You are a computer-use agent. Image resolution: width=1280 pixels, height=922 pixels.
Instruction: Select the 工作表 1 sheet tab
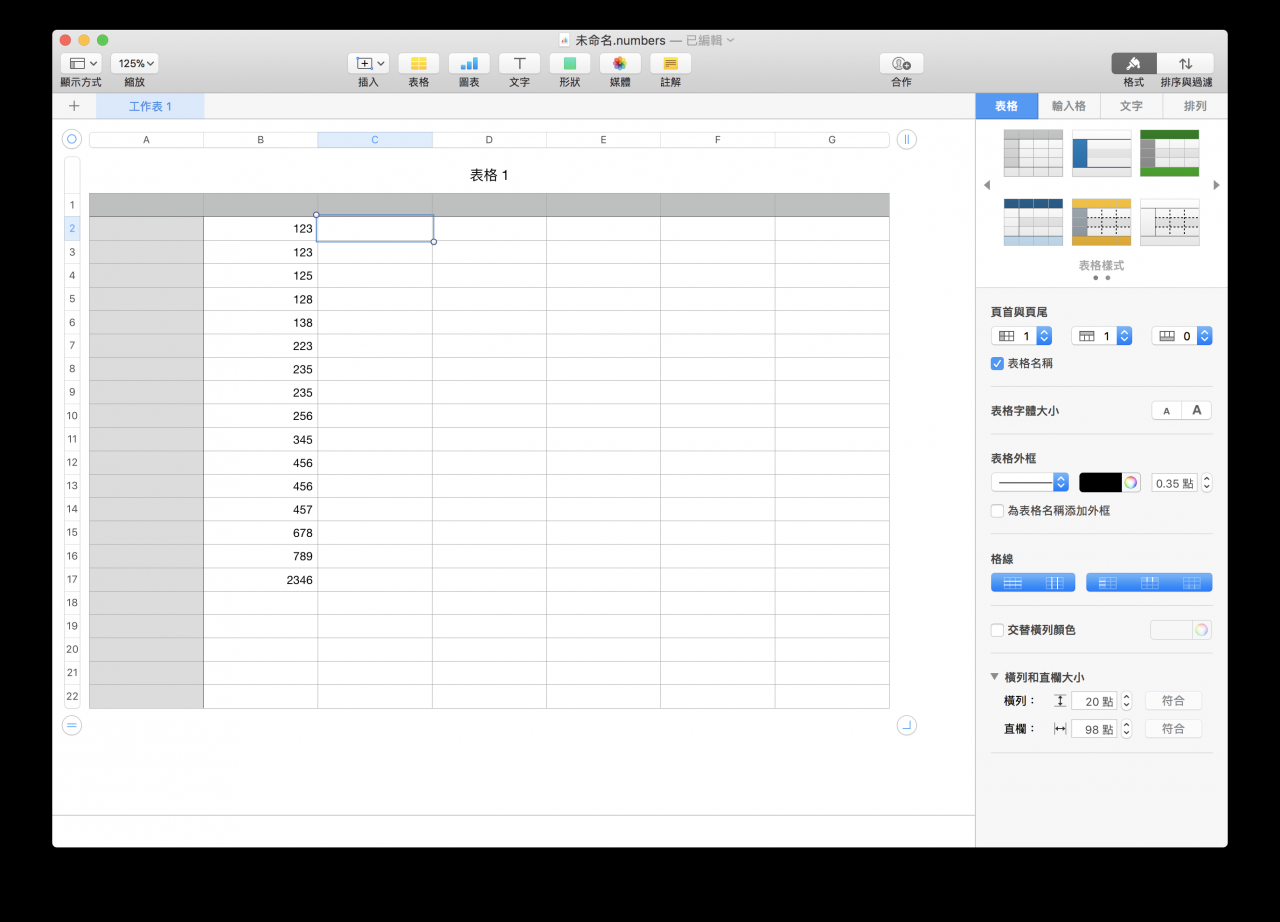[x=150, y=106]
